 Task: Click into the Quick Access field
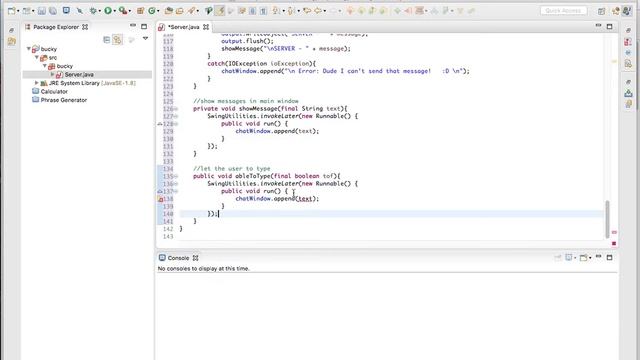pyautogui.click(x=564, y=11)
